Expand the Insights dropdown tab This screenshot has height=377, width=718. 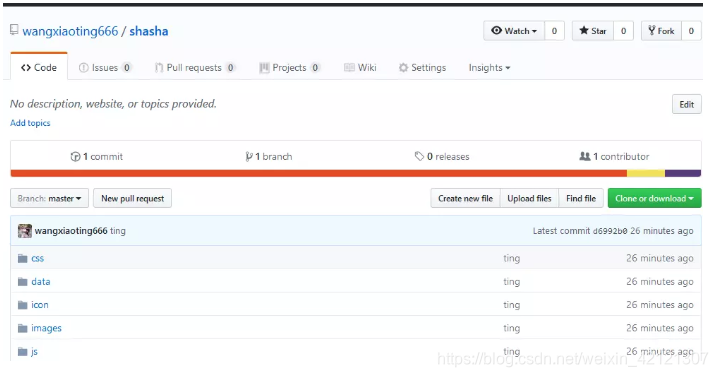point(489,67)
